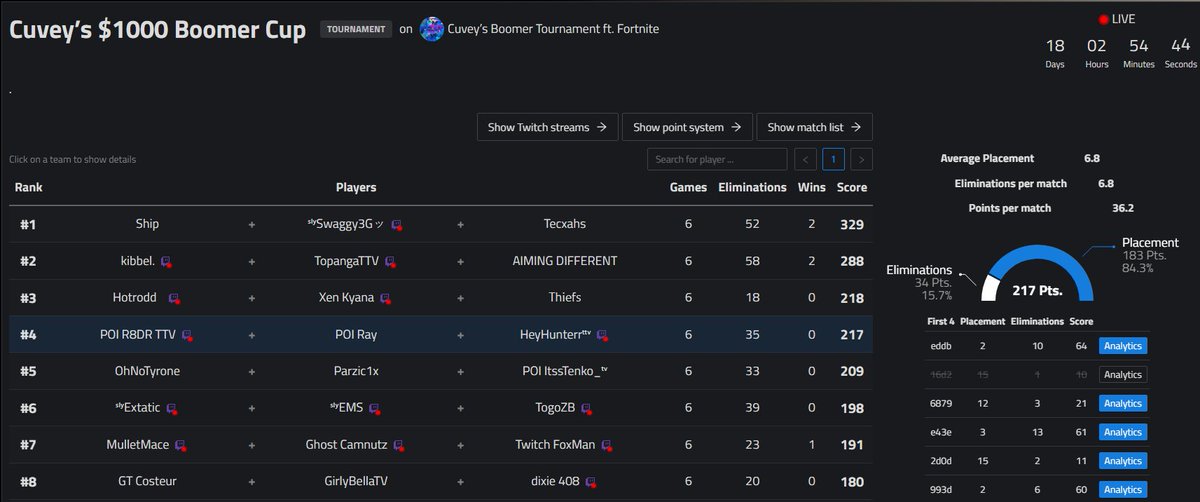
Task: Focus the Search for player field
Action: (x=717, y=159)
